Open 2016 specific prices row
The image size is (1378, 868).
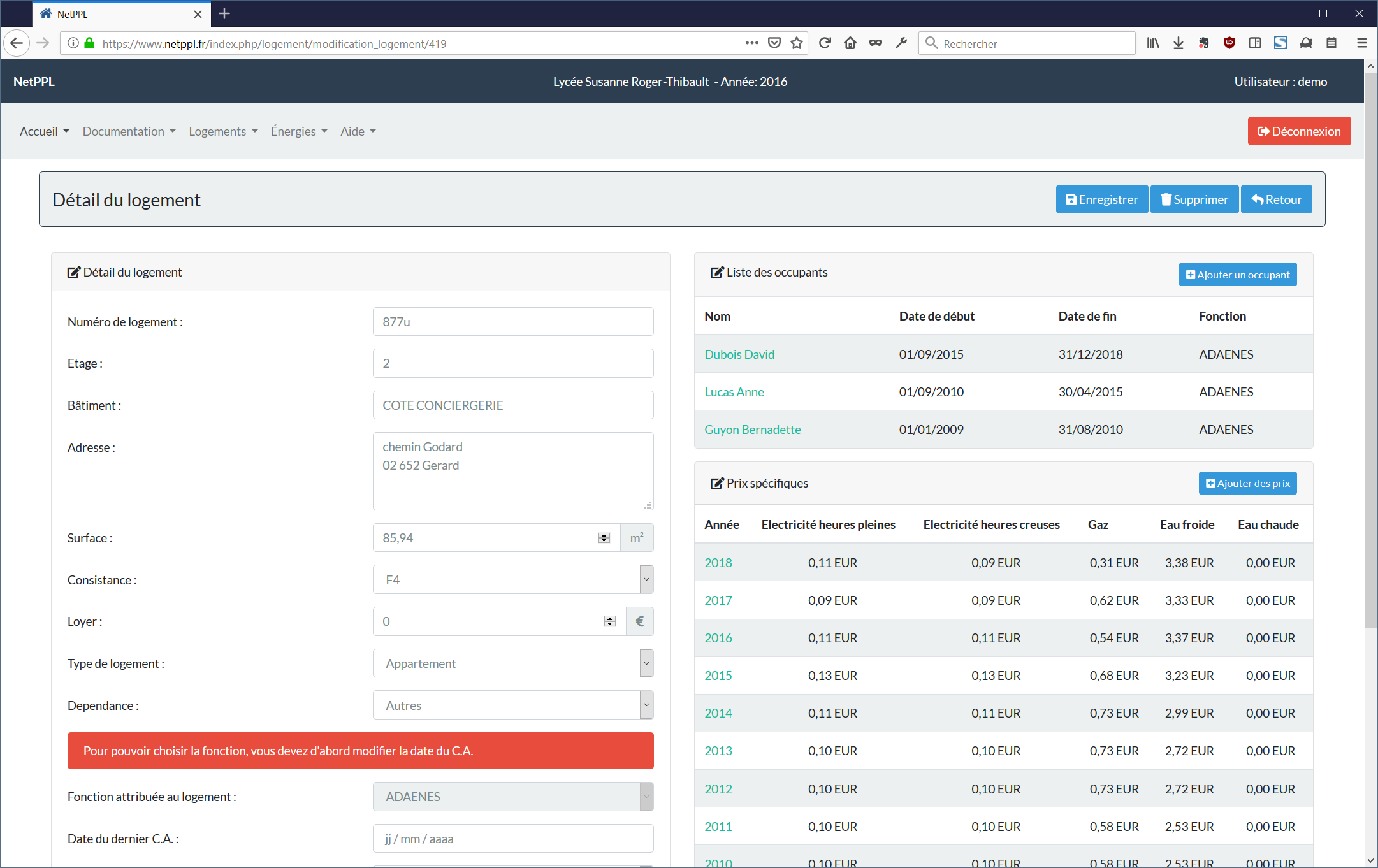coord(718,638)
